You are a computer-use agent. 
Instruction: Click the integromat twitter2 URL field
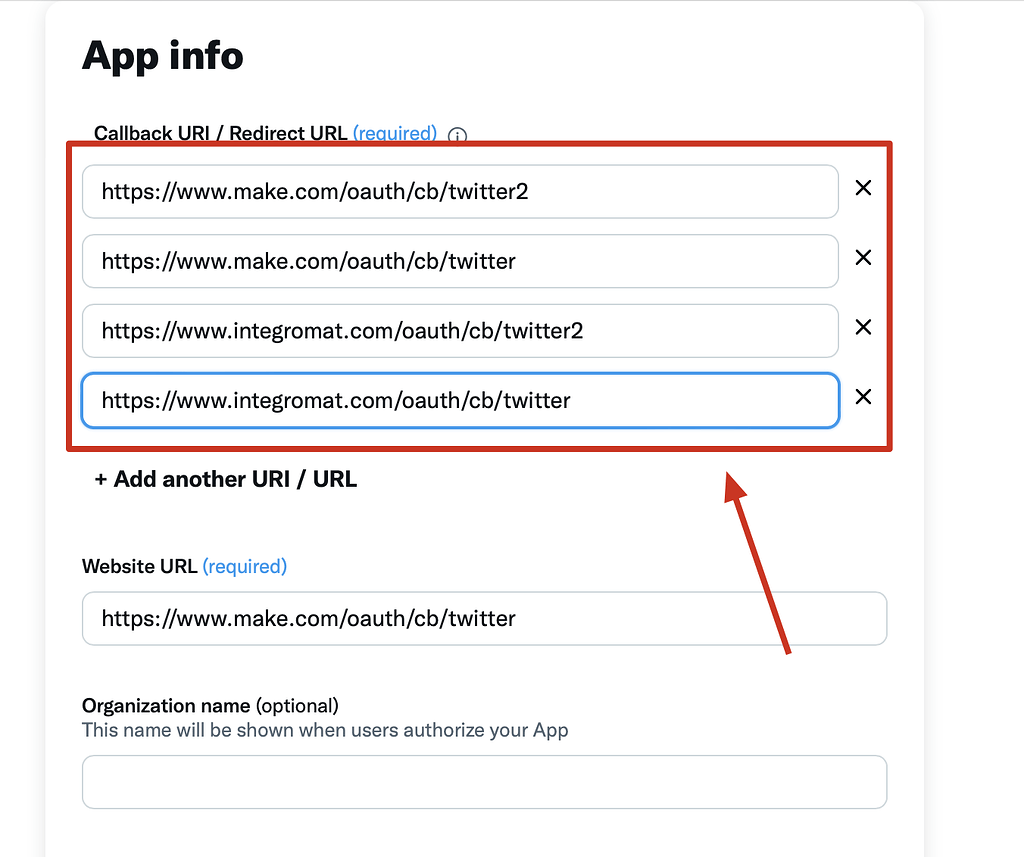pyautogui.click(x=459, y=330)
